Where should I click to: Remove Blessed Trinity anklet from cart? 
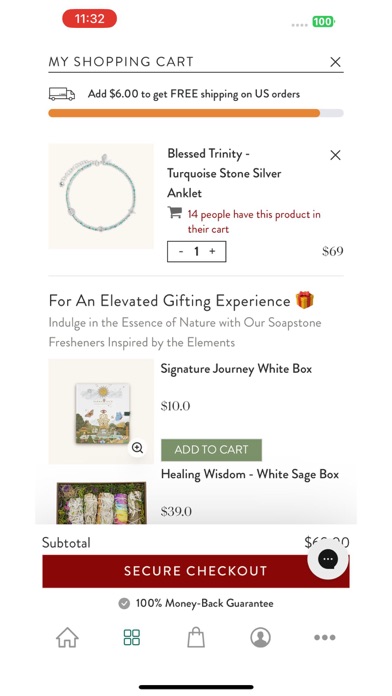[336, 155]
